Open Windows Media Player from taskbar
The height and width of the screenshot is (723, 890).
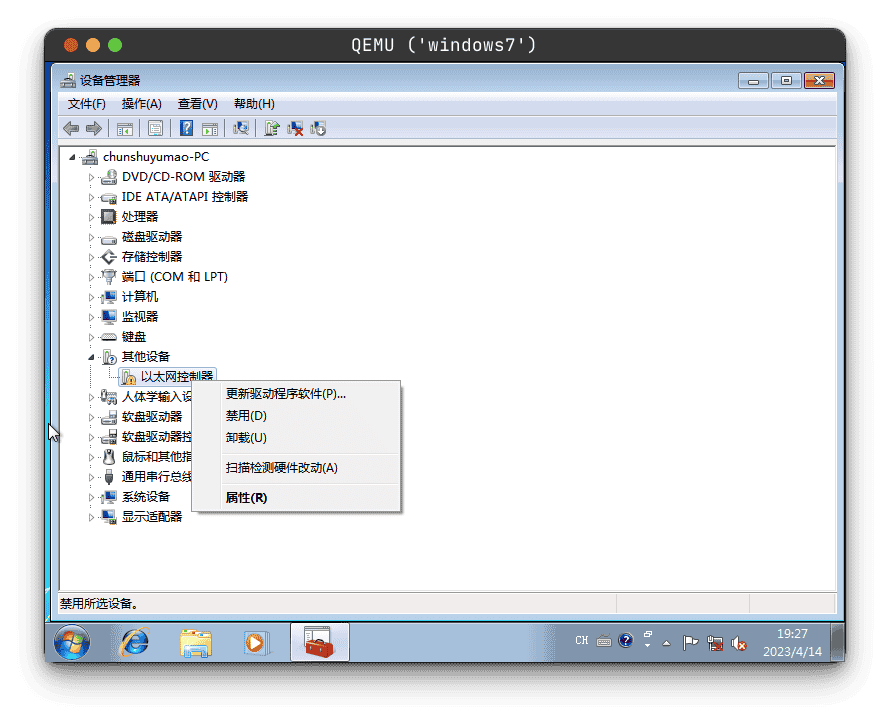(255, 643)
